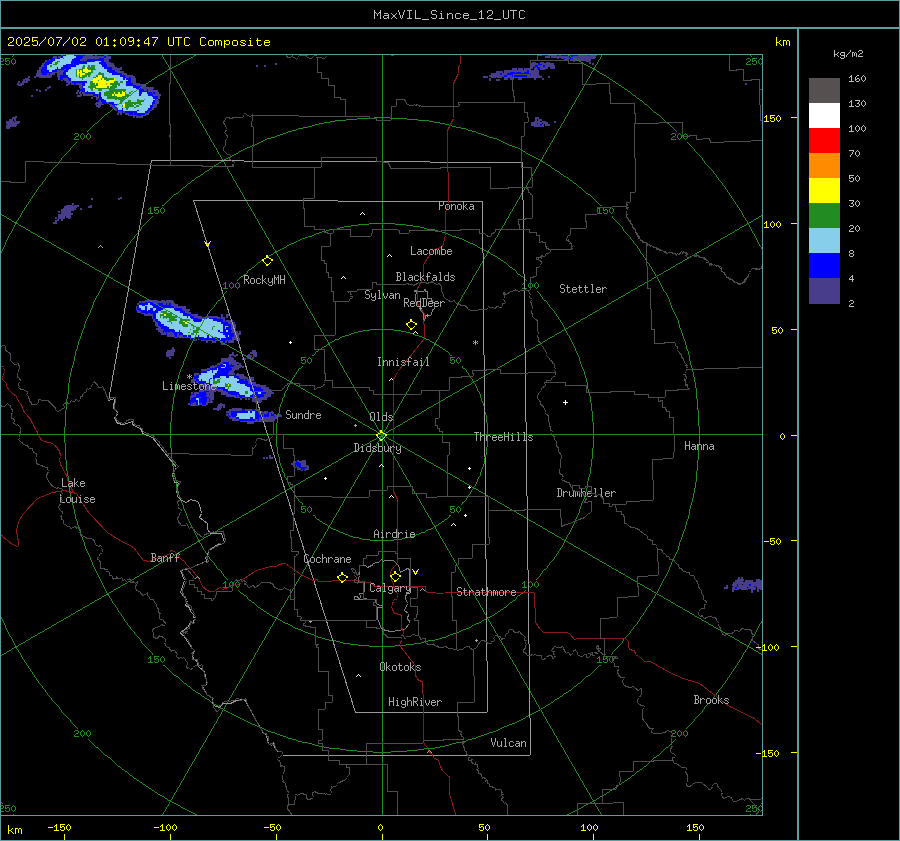900x841 pixels.
Task: Click the Hanna label
Action: click(699, 446)
